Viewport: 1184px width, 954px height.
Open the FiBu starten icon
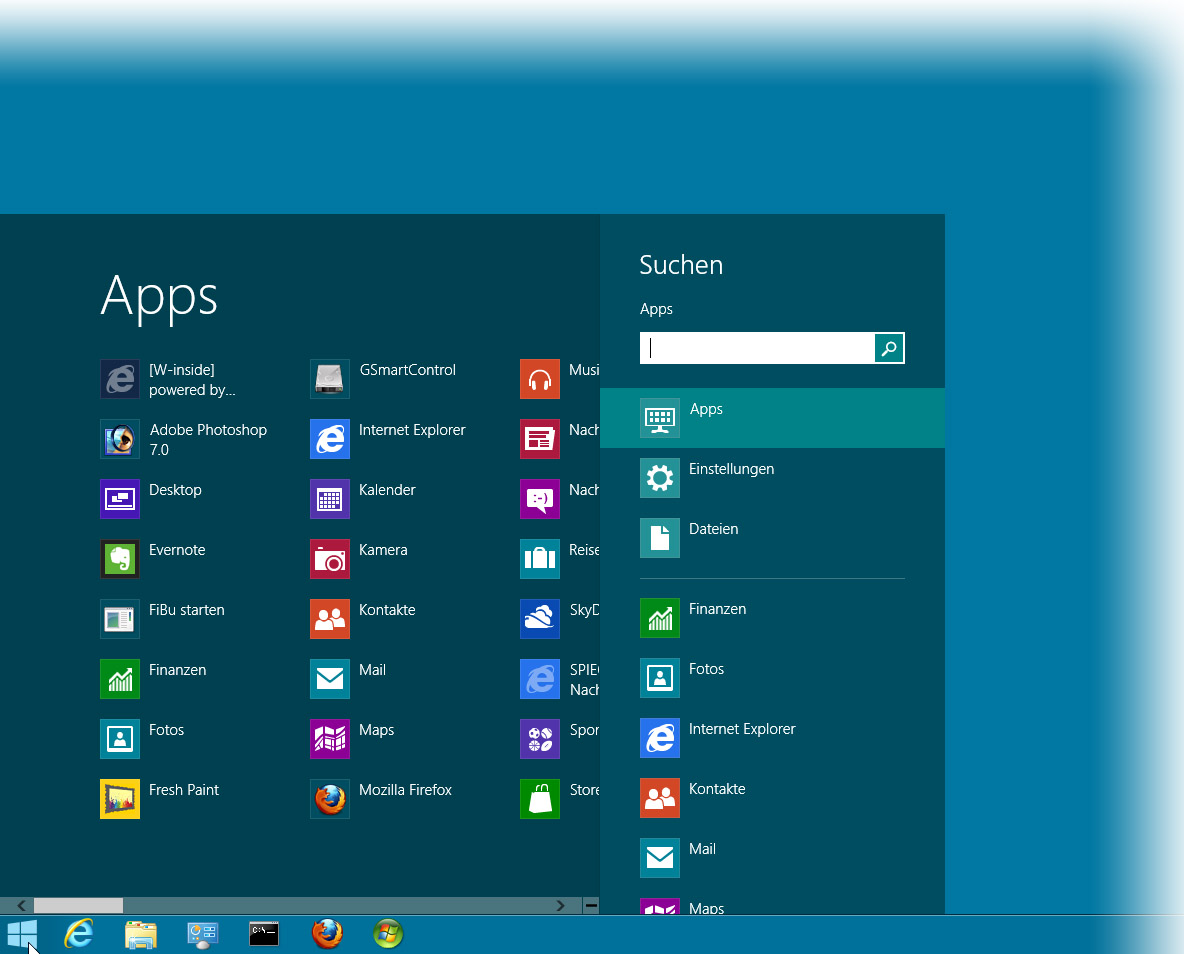120,619
